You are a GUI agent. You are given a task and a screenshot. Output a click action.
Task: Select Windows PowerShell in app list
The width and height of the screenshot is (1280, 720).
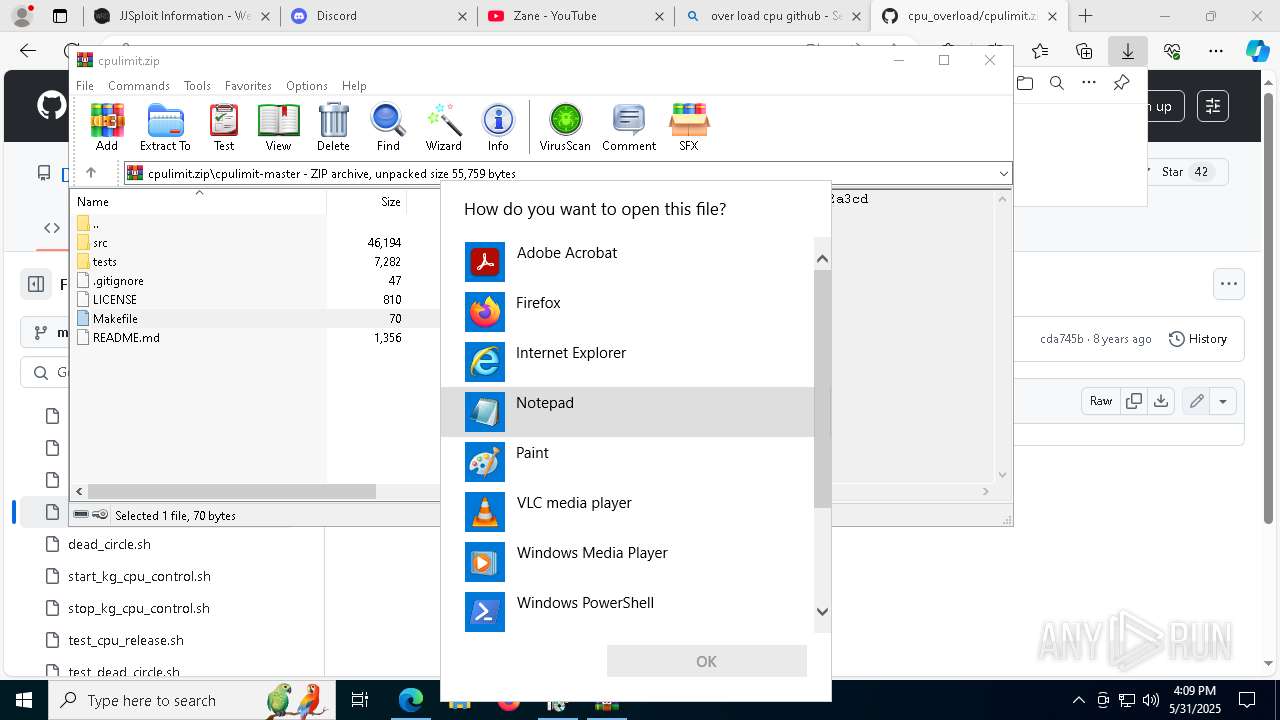coord(628,612)
